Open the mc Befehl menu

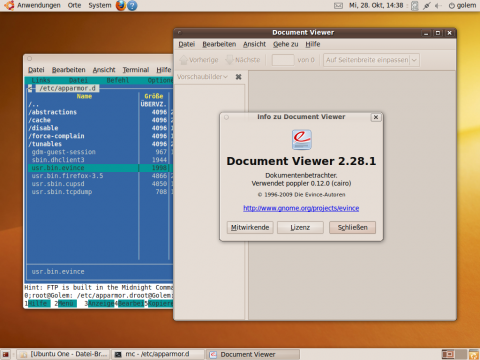[118, 80]
